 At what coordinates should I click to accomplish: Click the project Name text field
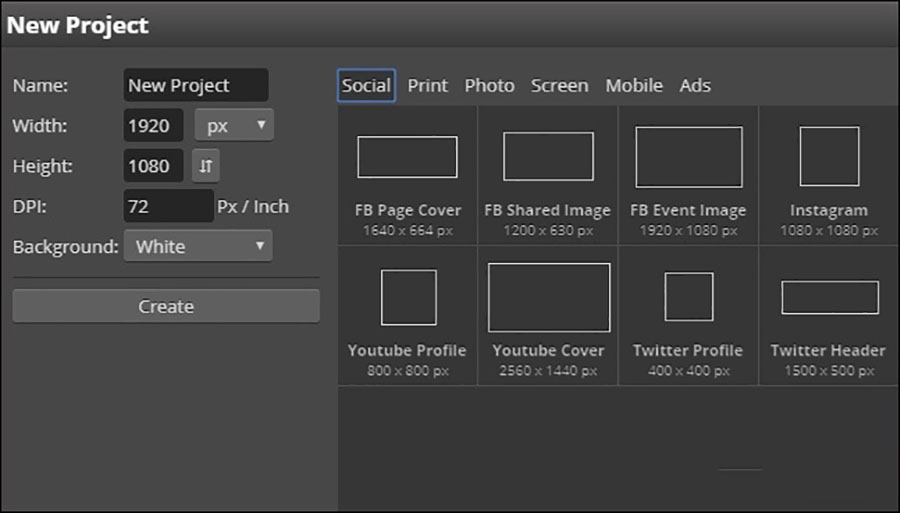point(195,86)
